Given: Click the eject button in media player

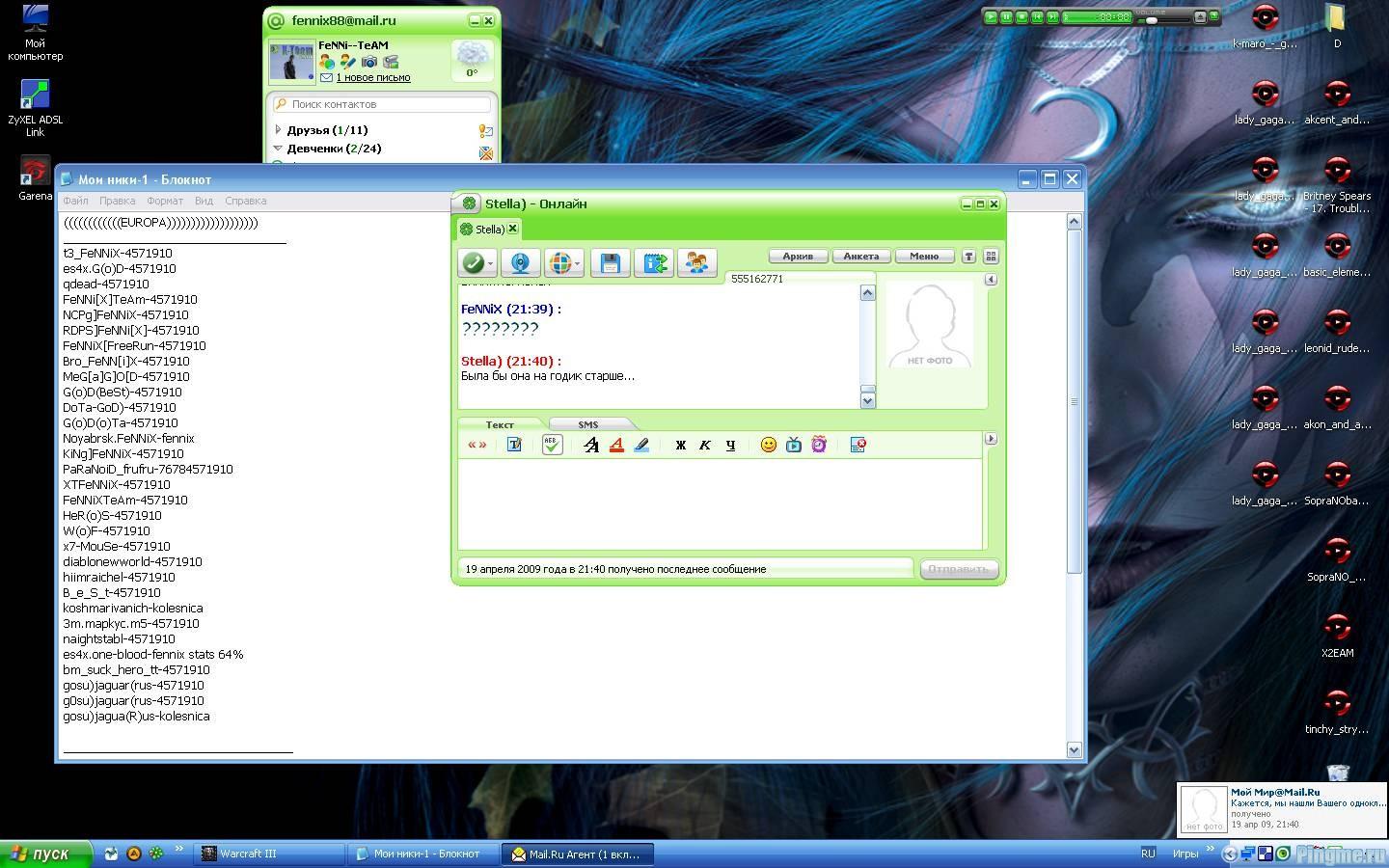Looking at the screenshot, I should pyautogui.click(x=1200, y=16).
